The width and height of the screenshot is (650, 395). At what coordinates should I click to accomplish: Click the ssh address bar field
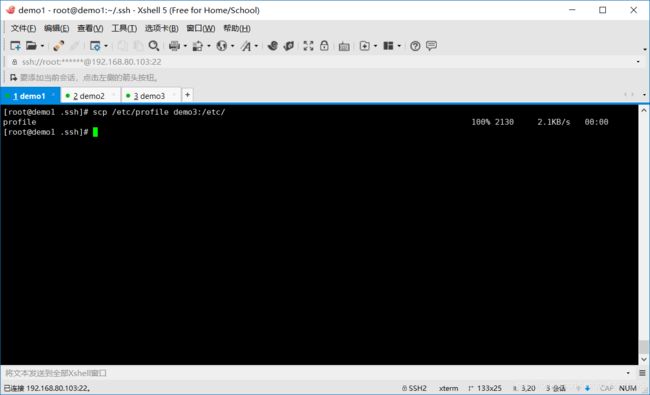(x=323, y=62)
